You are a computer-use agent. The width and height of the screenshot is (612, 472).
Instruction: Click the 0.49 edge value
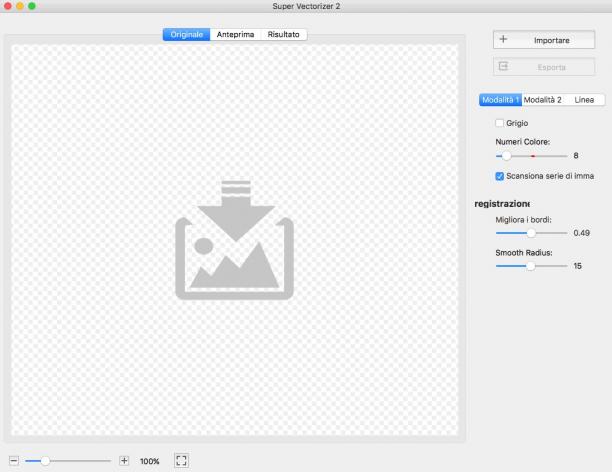click(x=582, y=233)
